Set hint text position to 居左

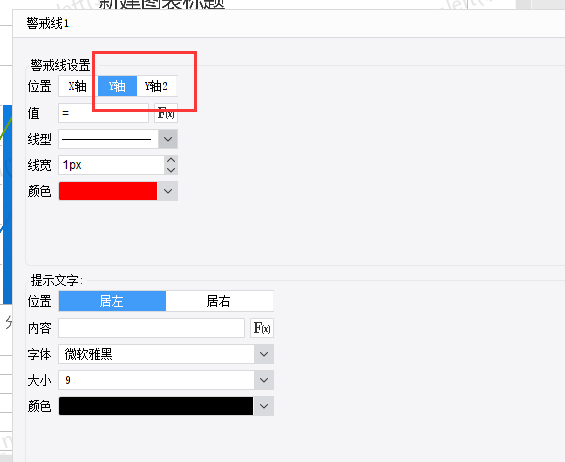point(112,301)
